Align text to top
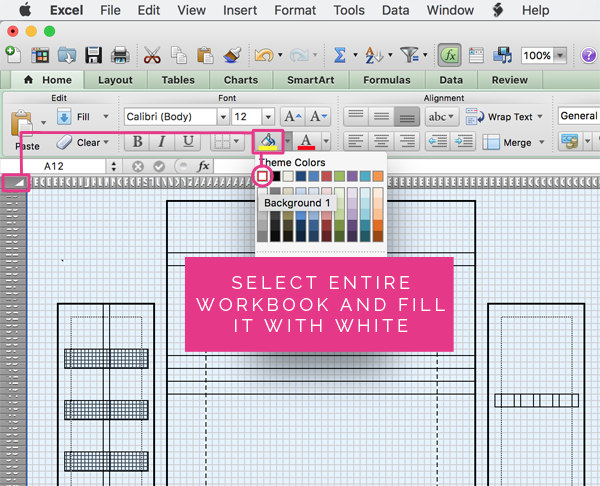Screen dimensions: 600x486 coord(356,116)
